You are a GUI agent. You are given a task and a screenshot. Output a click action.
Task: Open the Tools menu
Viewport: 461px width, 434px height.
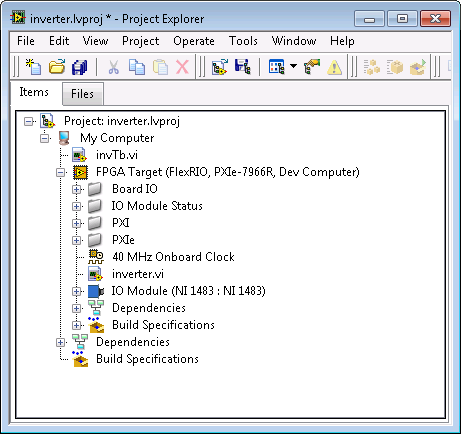pos(243,41)
